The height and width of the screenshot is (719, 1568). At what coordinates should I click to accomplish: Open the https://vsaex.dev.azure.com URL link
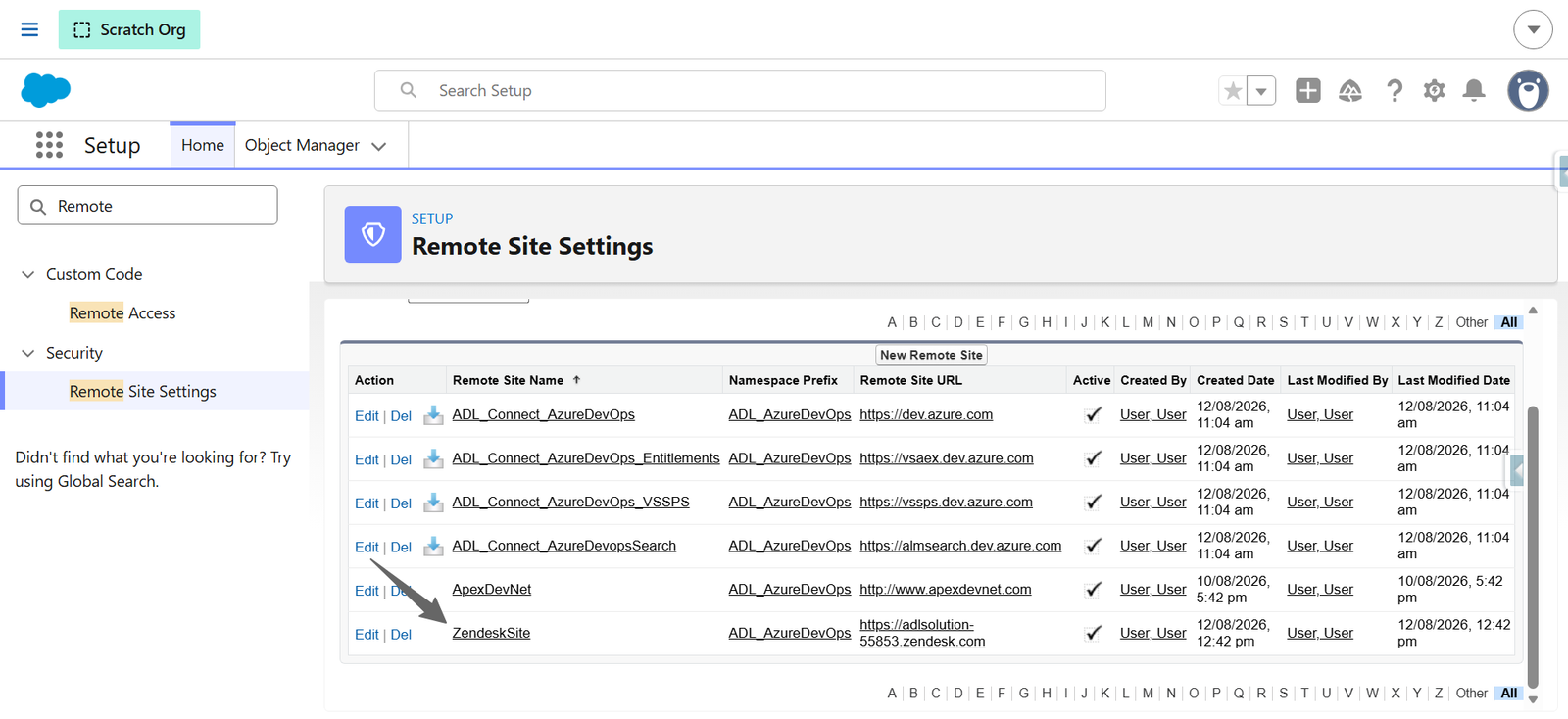947,458
